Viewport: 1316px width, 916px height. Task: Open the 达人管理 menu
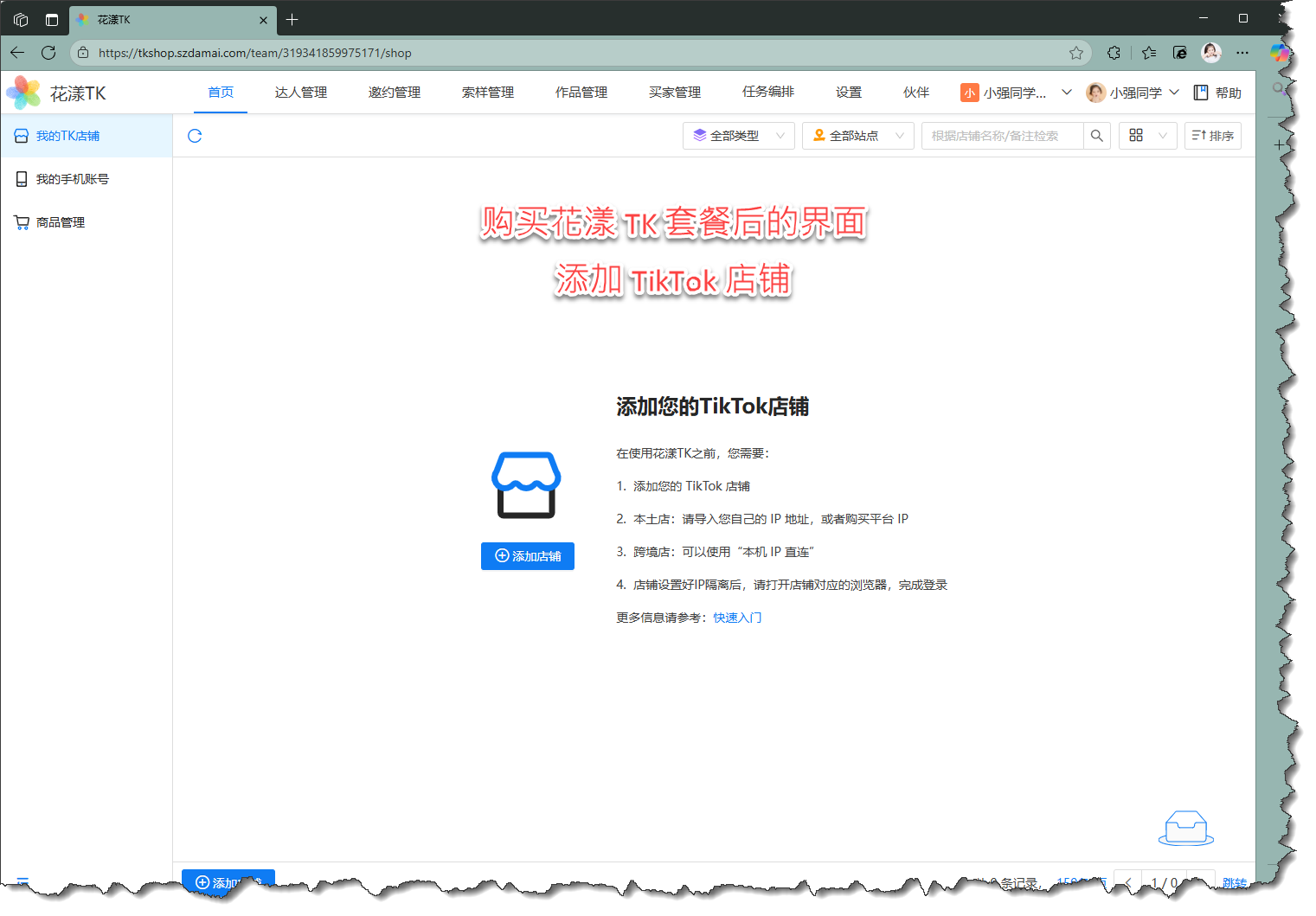(301, 92)
